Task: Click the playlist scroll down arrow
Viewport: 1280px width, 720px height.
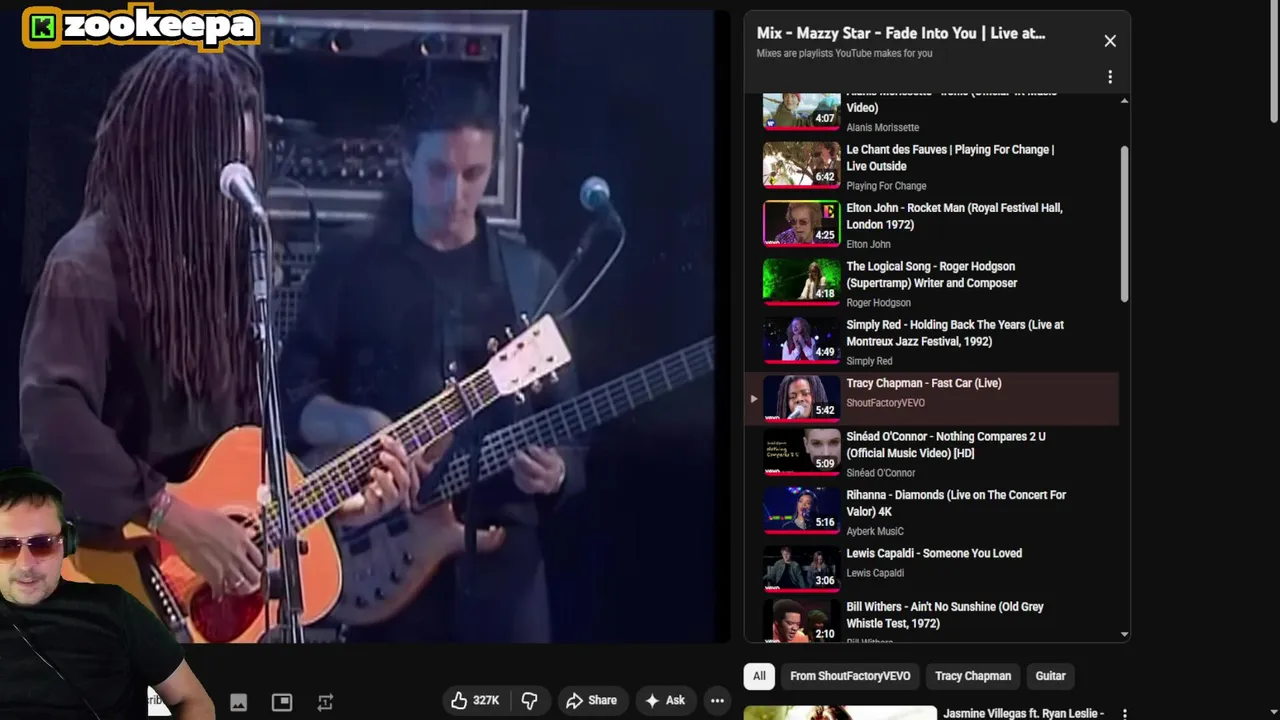Action: 1124,634
